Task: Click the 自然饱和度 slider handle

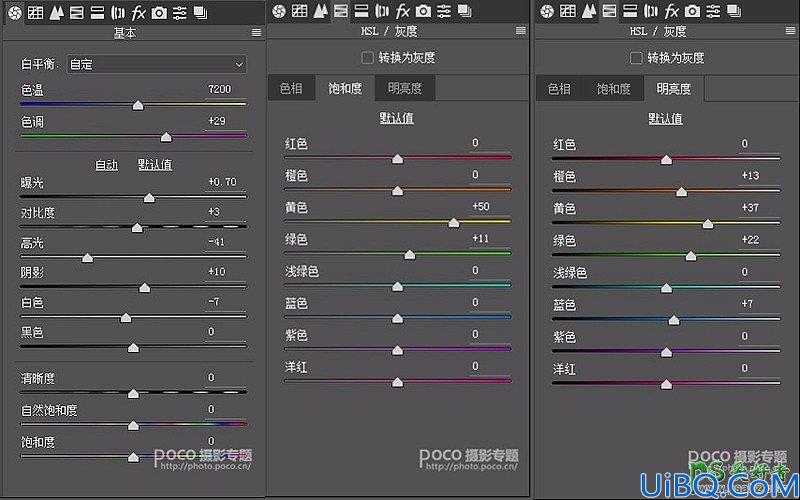Action: coord(133,425)
